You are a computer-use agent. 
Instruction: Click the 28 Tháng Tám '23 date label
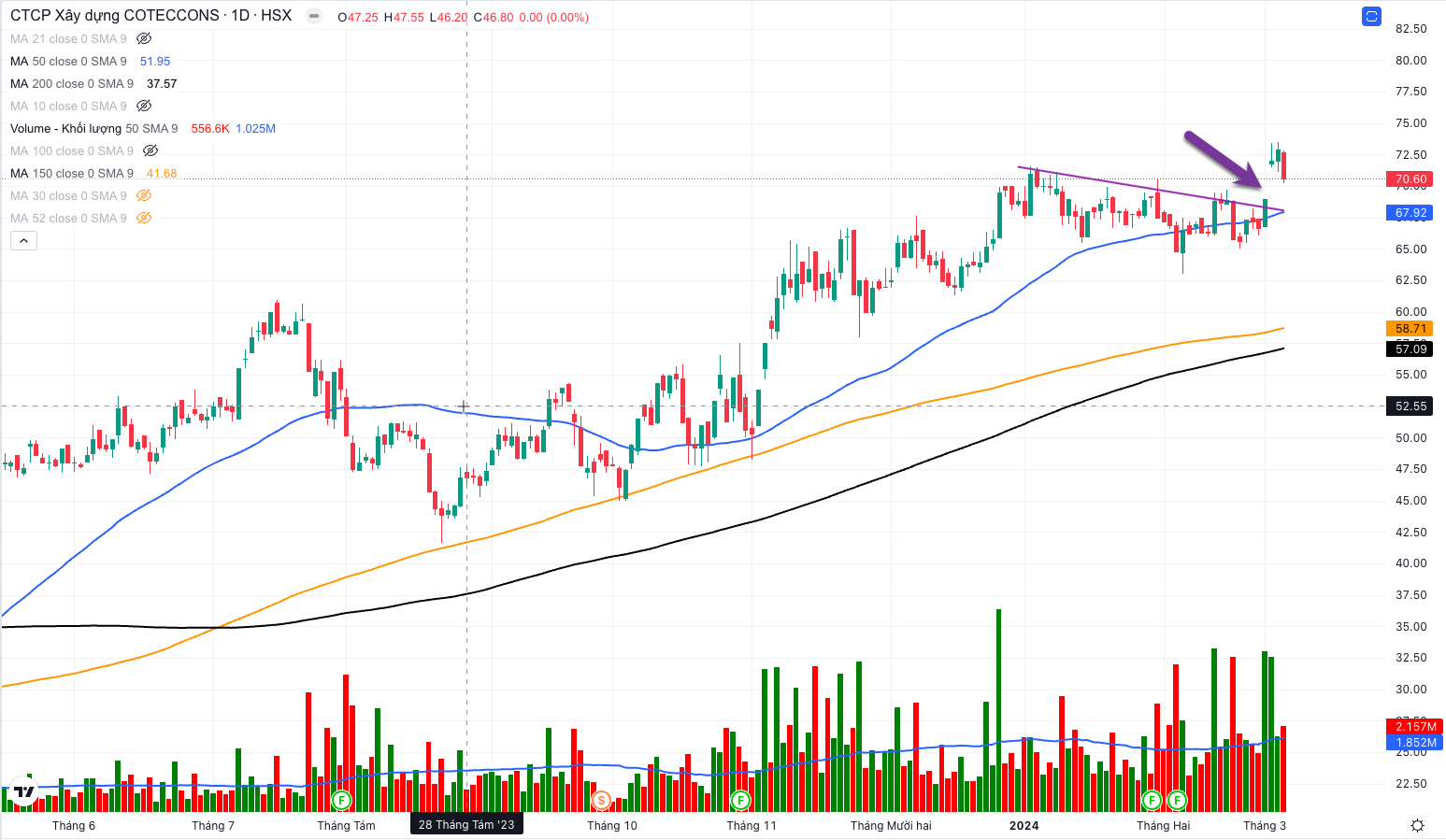coord(466,825)
